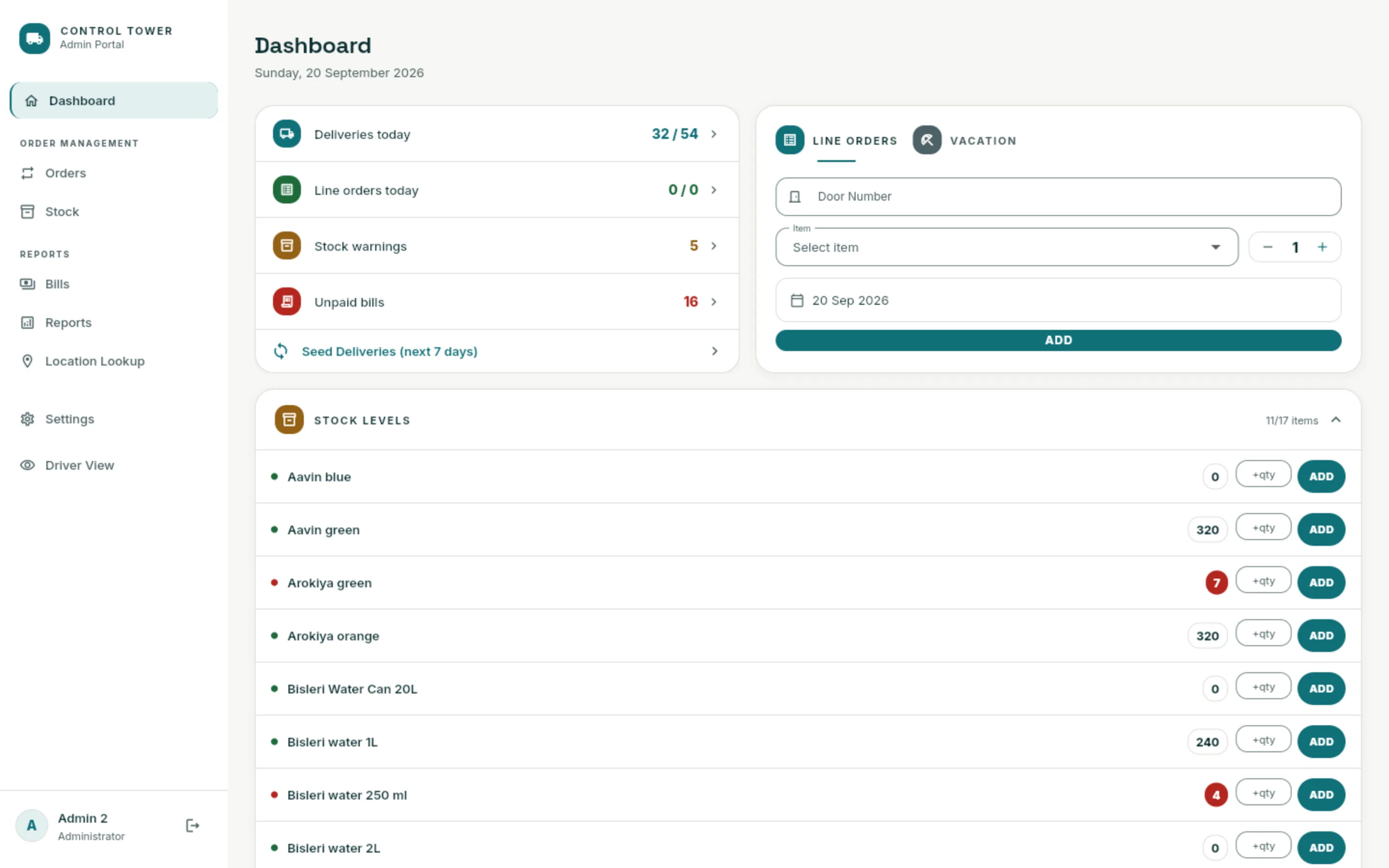Open Unpaid bills via its chevron
This screenshot has width=1389, height=868.
pos(714,301)
